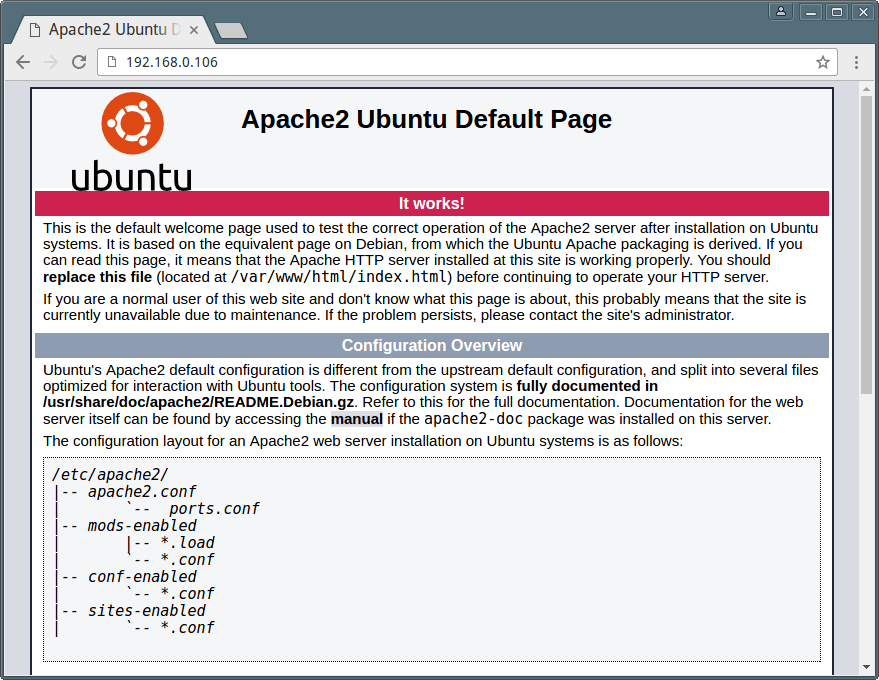Bookmark this page with the star icon
This screenshot has height=680, width=879.
pos(823,62)
